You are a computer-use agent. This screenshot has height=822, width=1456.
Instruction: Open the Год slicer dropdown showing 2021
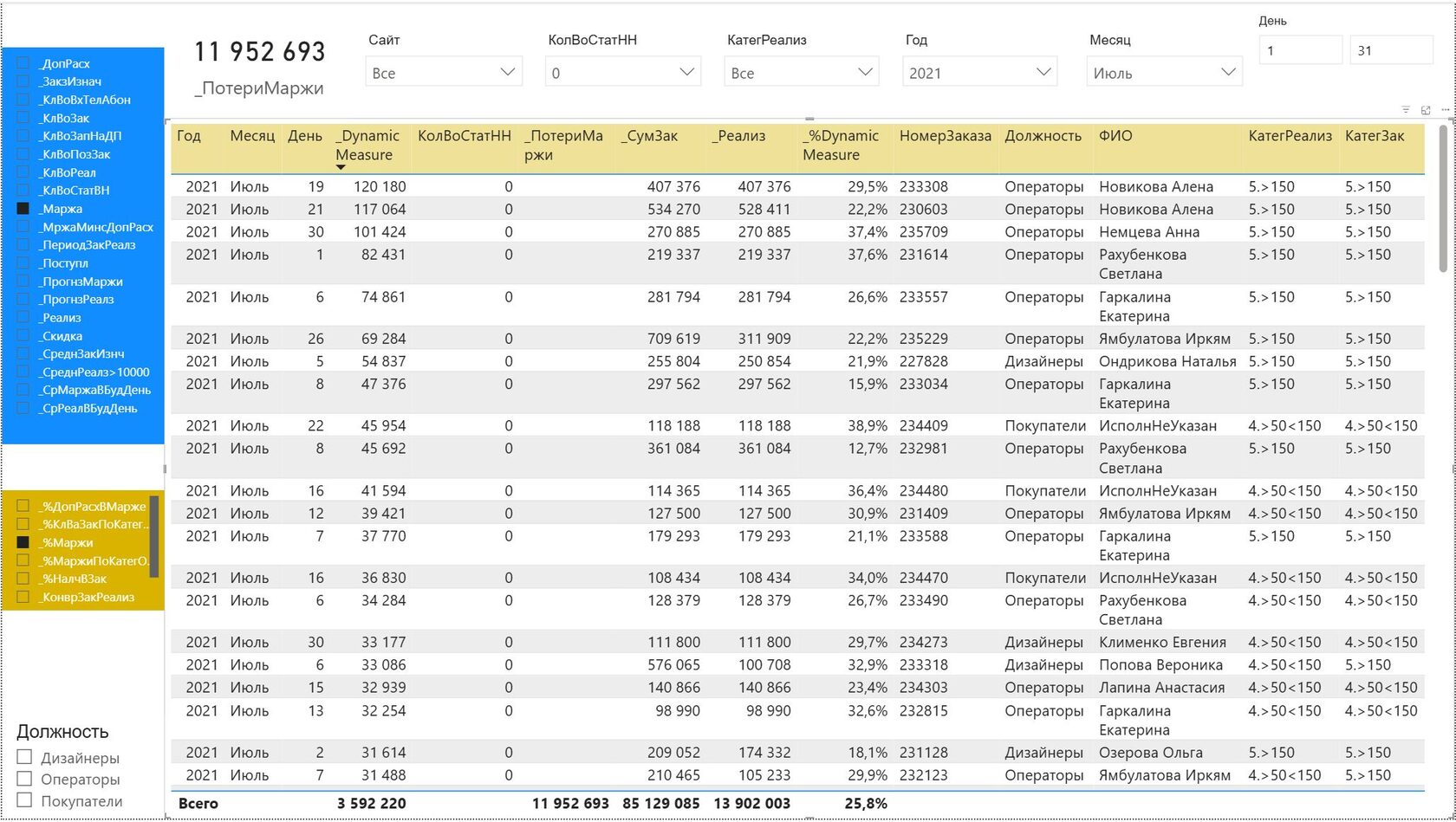point(979,72)
